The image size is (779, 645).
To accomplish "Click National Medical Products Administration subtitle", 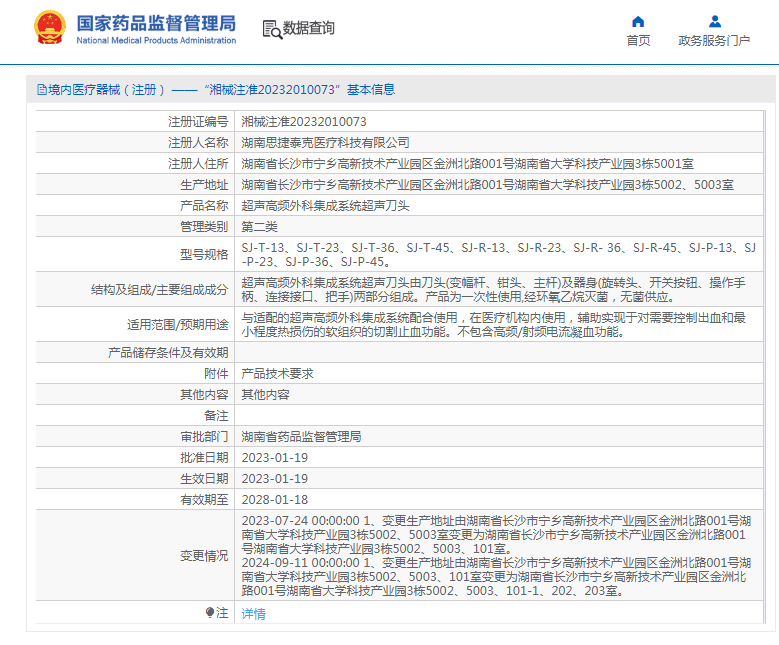I will [x=156, y=40].
